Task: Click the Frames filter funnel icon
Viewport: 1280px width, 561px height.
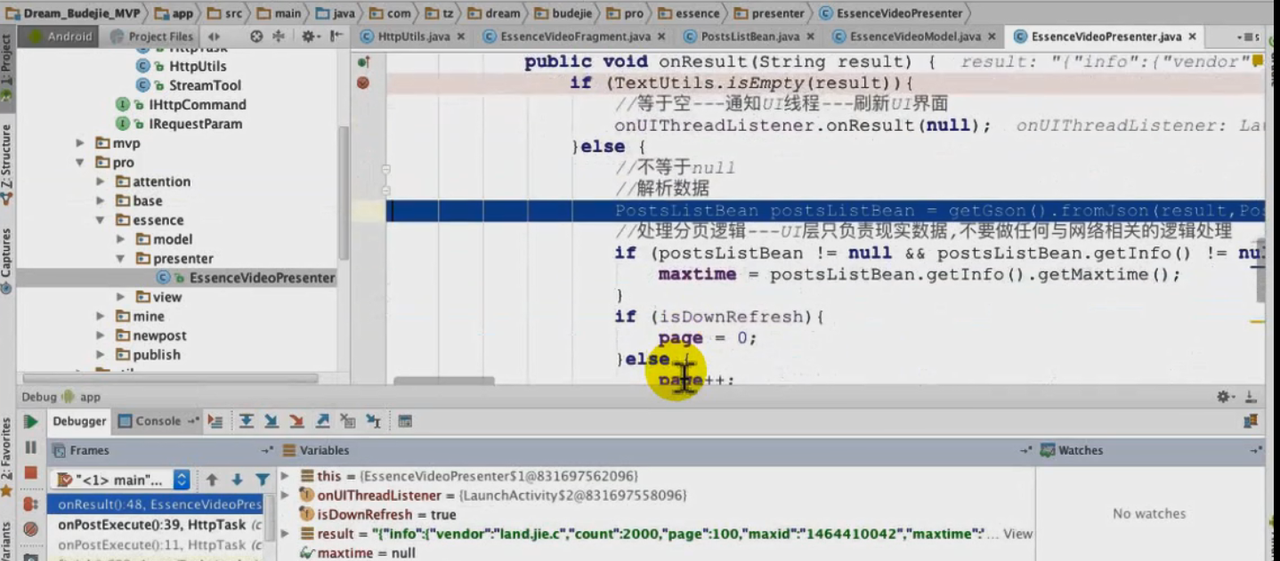Action: 262,480
